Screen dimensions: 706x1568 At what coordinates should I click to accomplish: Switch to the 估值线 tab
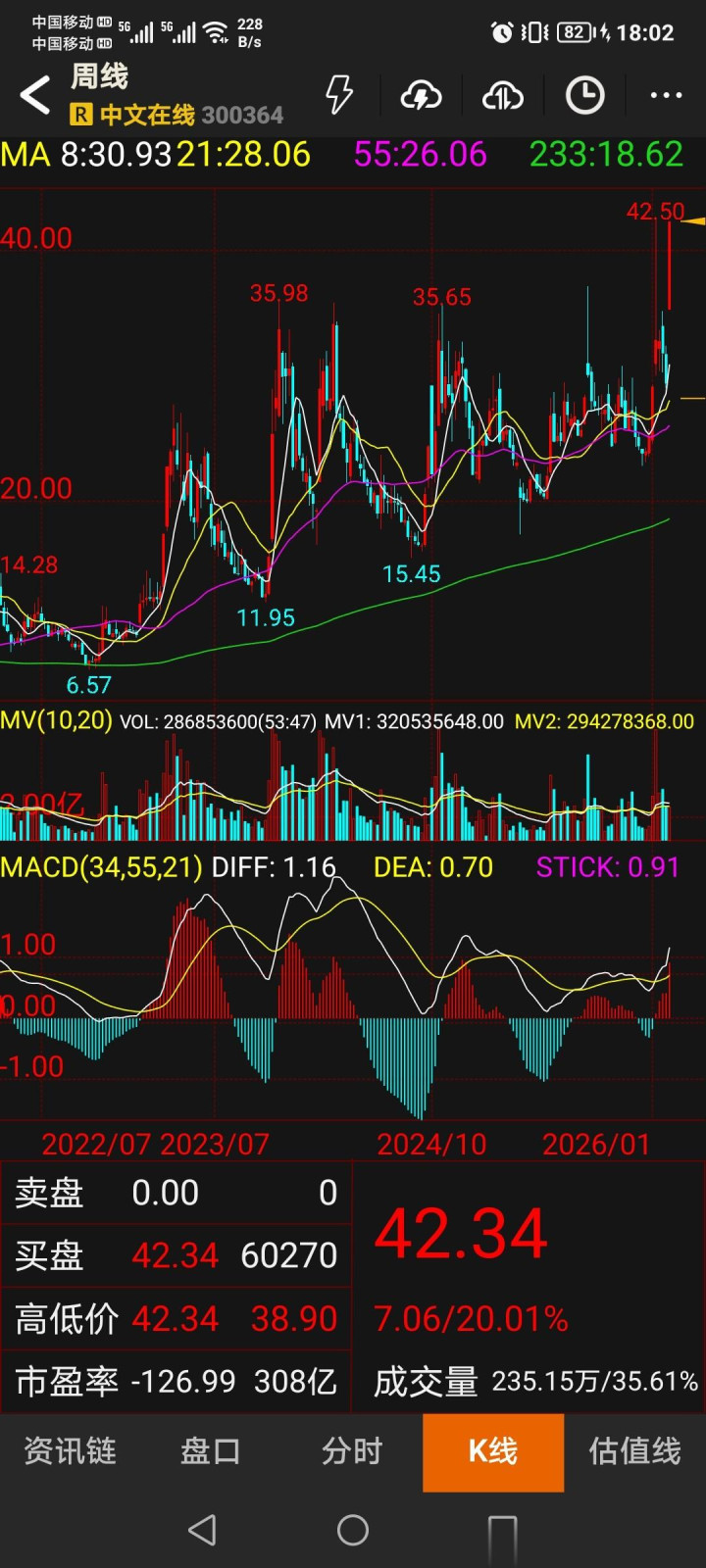click(634, 1451)
